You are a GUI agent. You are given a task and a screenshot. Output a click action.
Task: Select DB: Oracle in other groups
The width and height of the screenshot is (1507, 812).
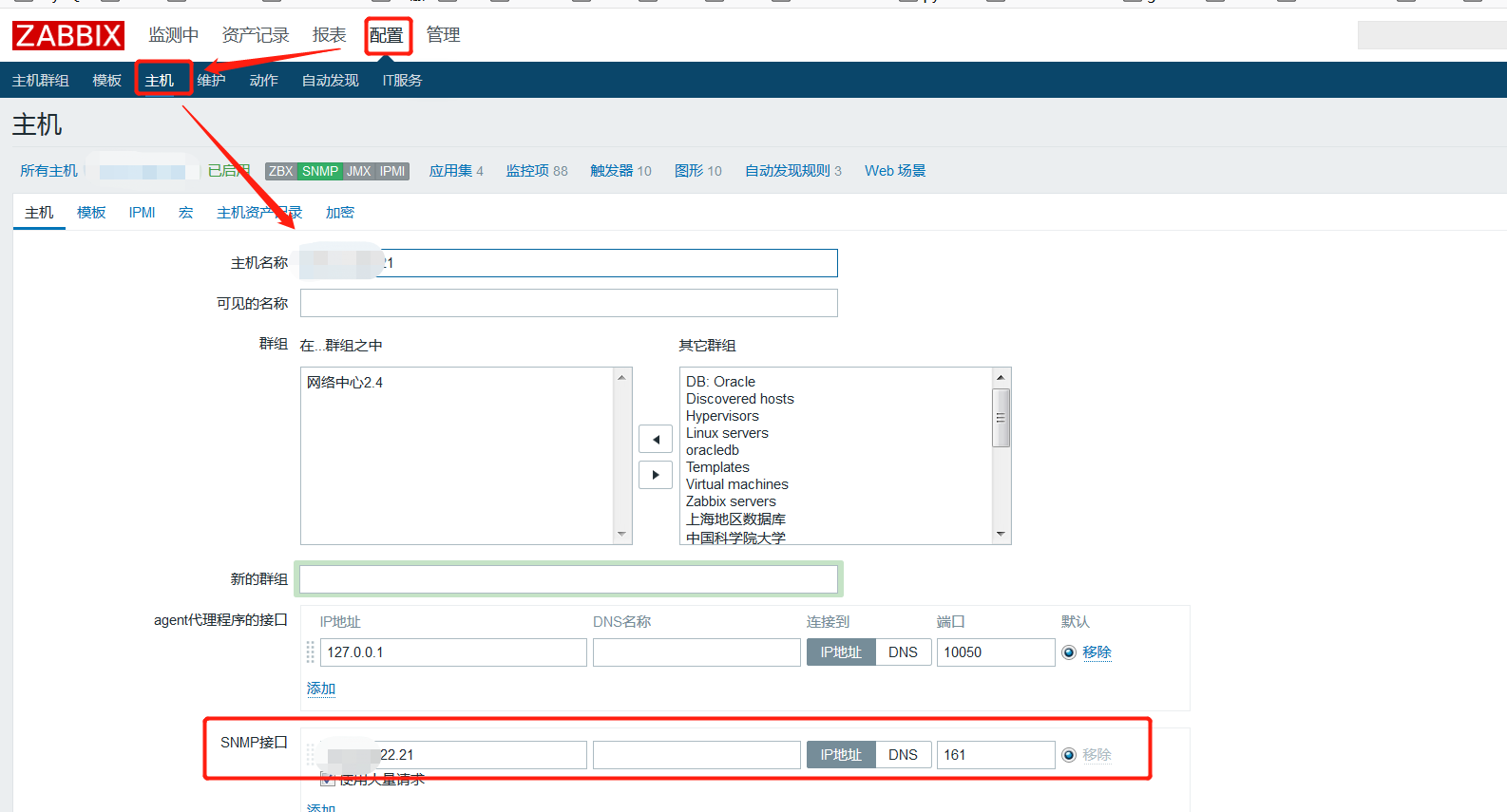pos(721,382)
